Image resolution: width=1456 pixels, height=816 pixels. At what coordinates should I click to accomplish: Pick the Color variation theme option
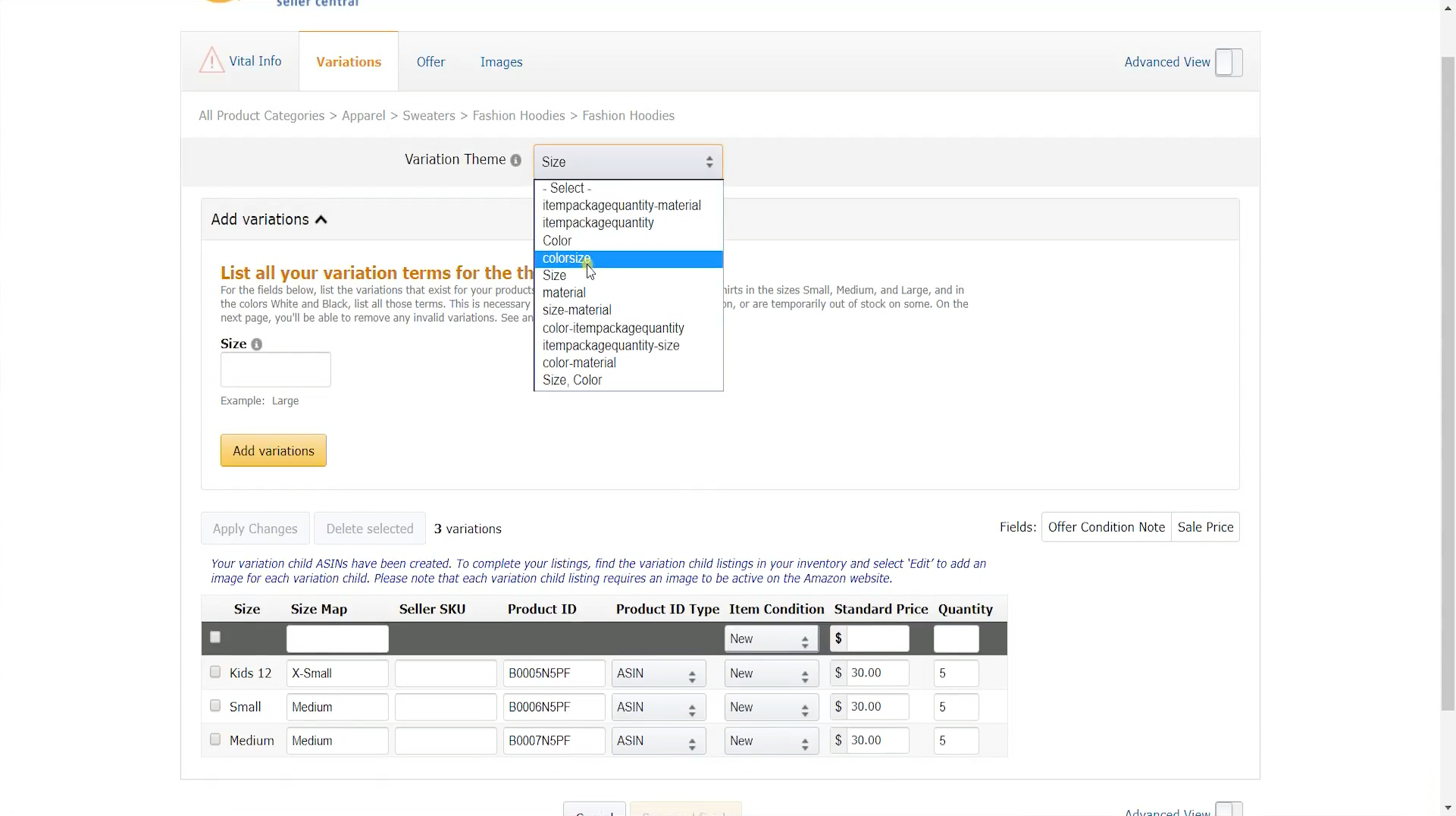point(628,240)
